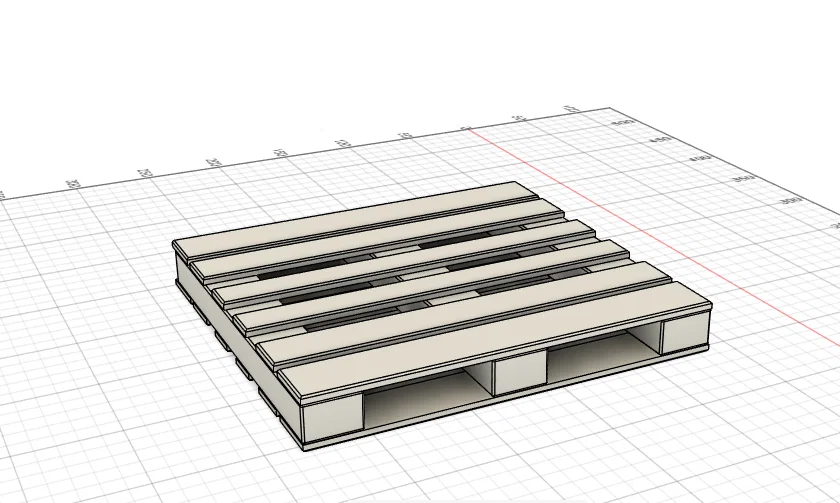
Task: Select the right corner block on front face
Action: pyautogui.click(x=686, y=334)
